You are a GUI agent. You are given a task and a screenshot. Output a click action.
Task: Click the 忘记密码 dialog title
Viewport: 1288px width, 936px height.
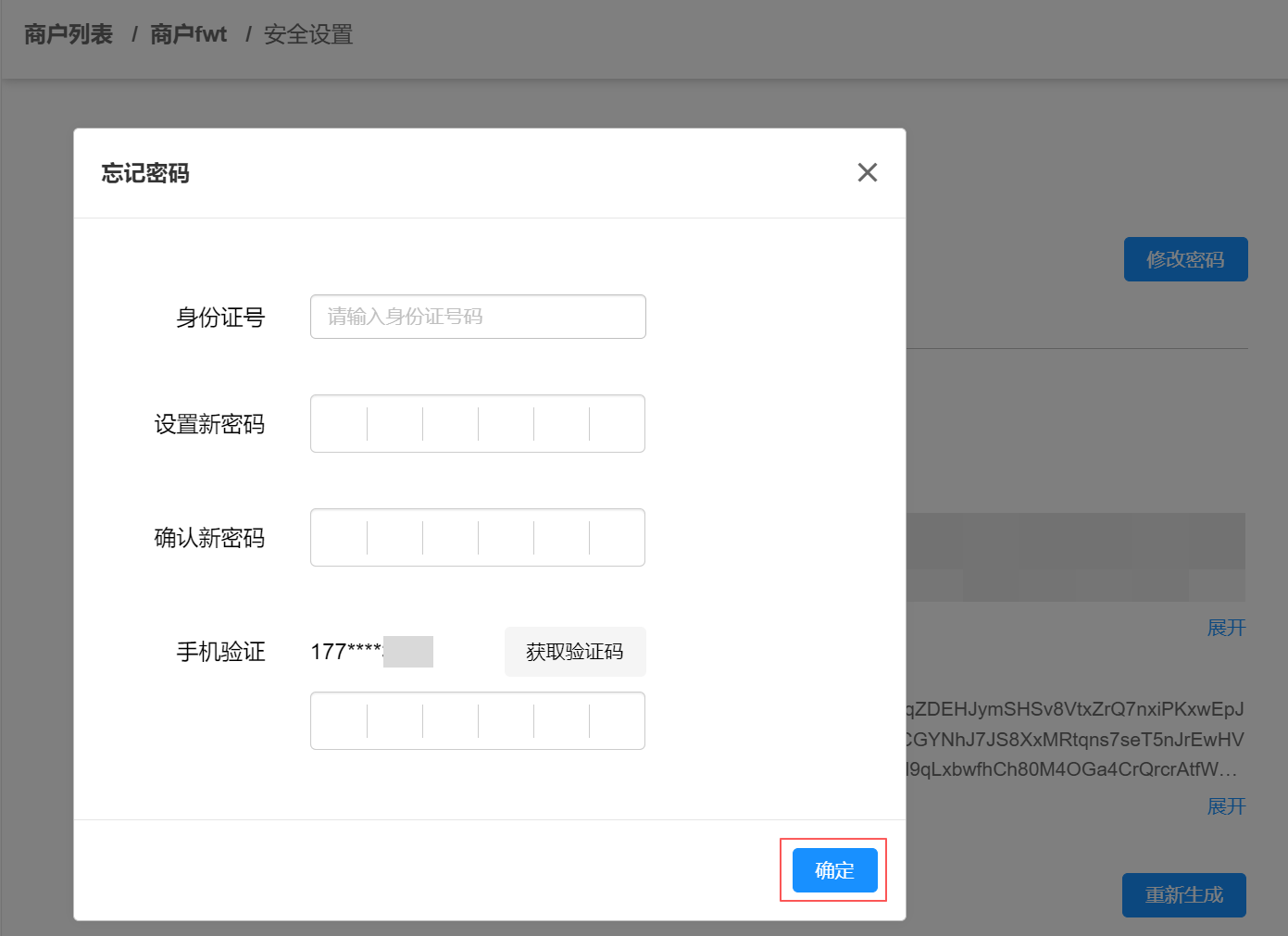[144, 173]
